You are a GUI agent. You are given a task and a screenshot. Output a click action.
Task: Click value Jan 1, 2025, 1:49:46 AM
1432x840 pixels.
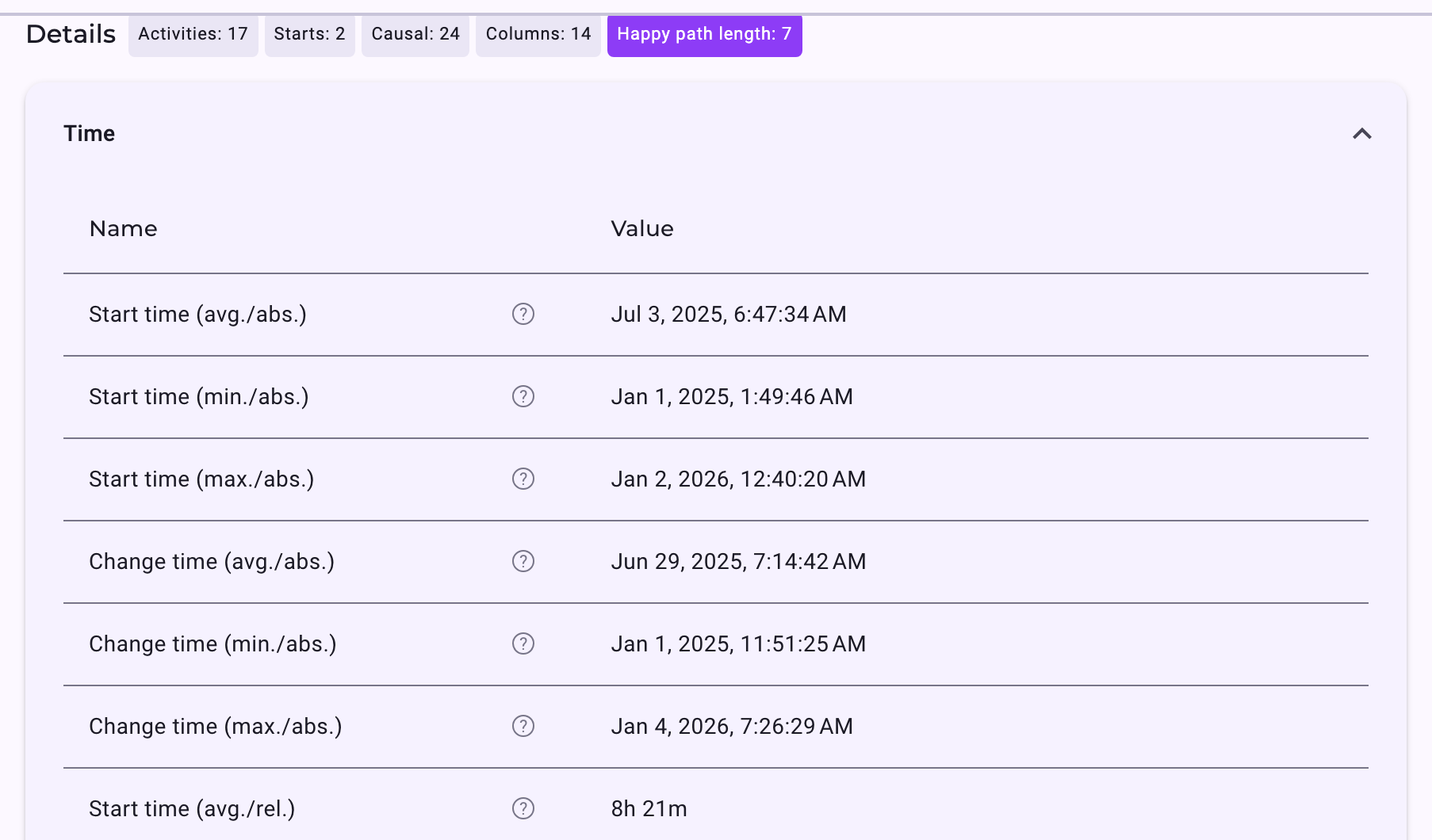click(x=732, y=397)
